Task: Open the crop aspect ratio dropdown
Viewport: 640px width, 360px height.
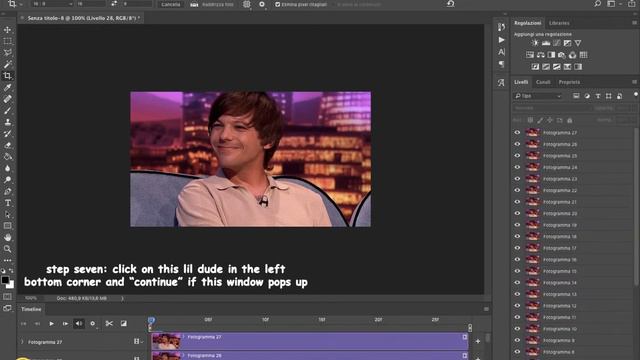Action: 52,4
